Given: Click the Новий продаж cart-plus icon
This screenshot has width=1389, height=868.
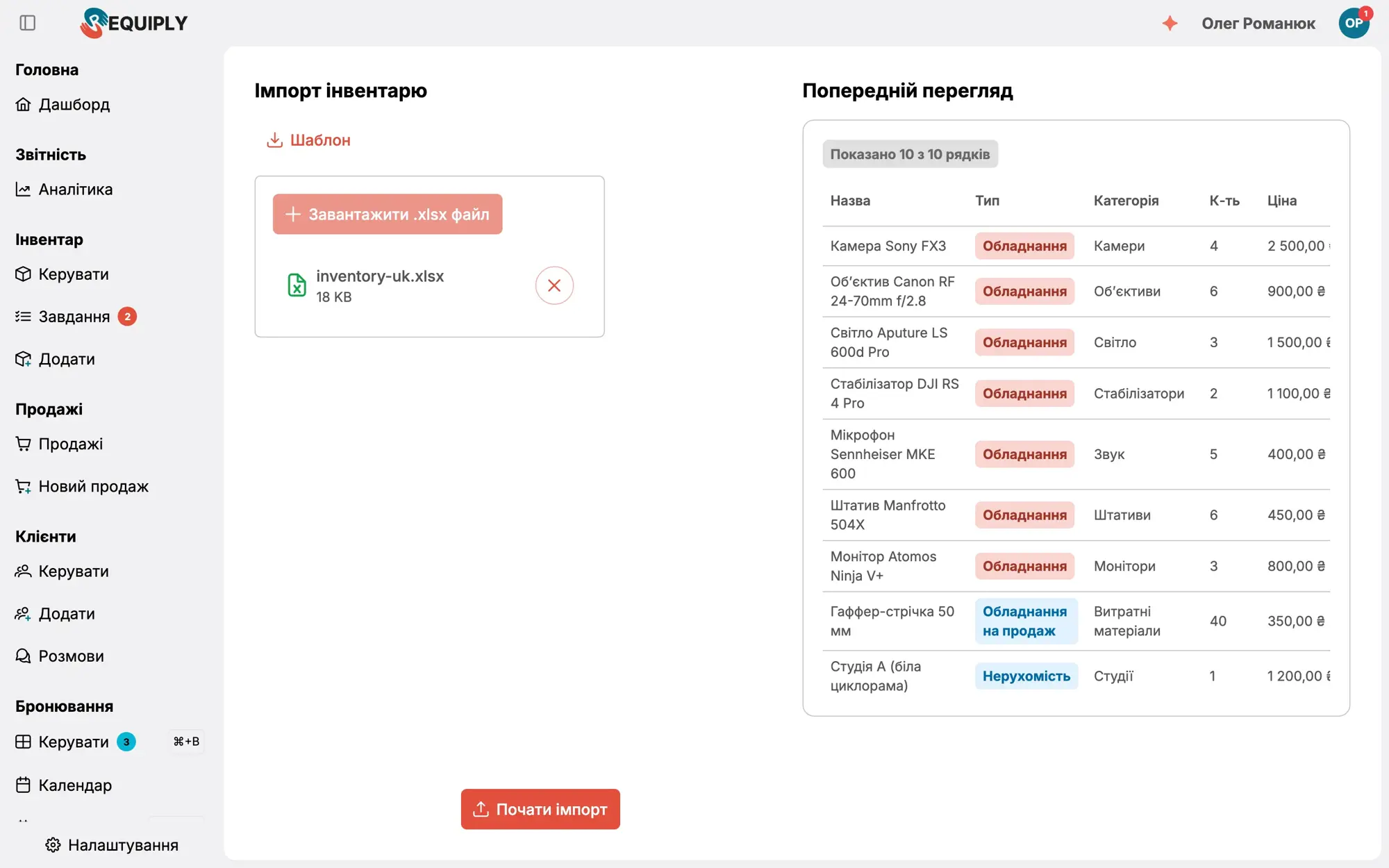Looking at the screenshot, I should point(24,486).
